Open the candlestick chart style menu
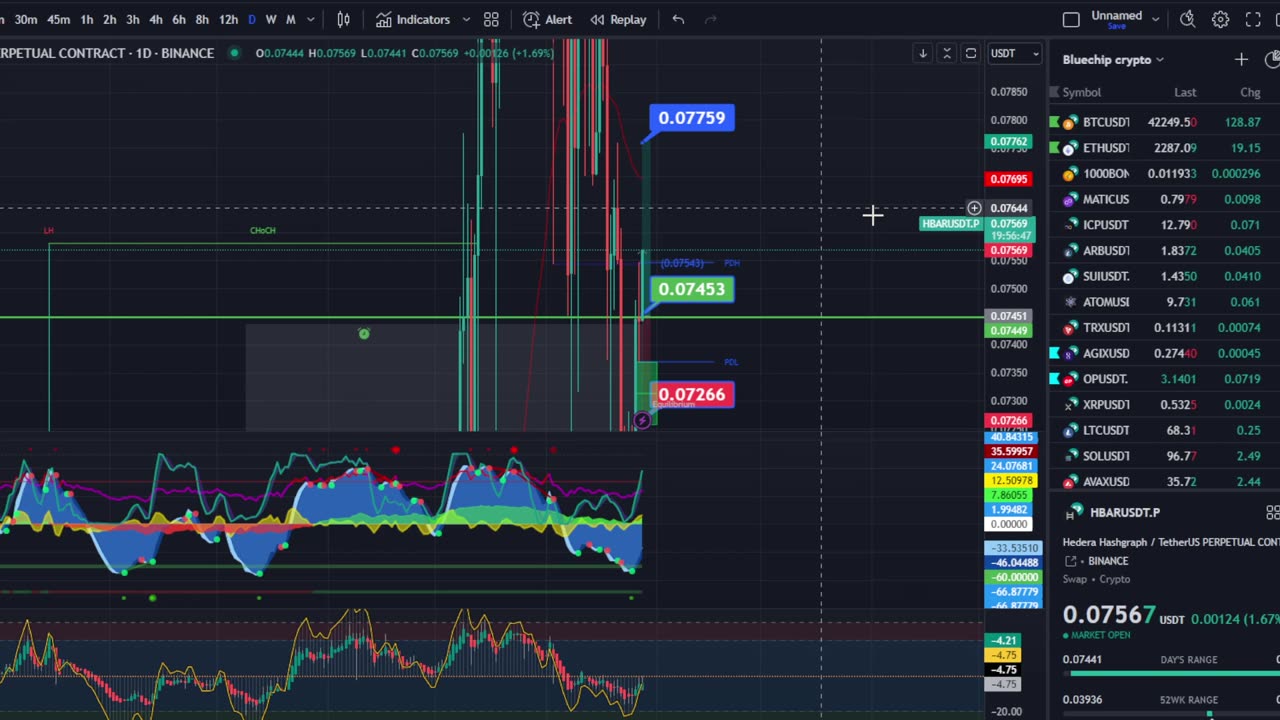The image size is (1280, 720). (x=344, y=19)
